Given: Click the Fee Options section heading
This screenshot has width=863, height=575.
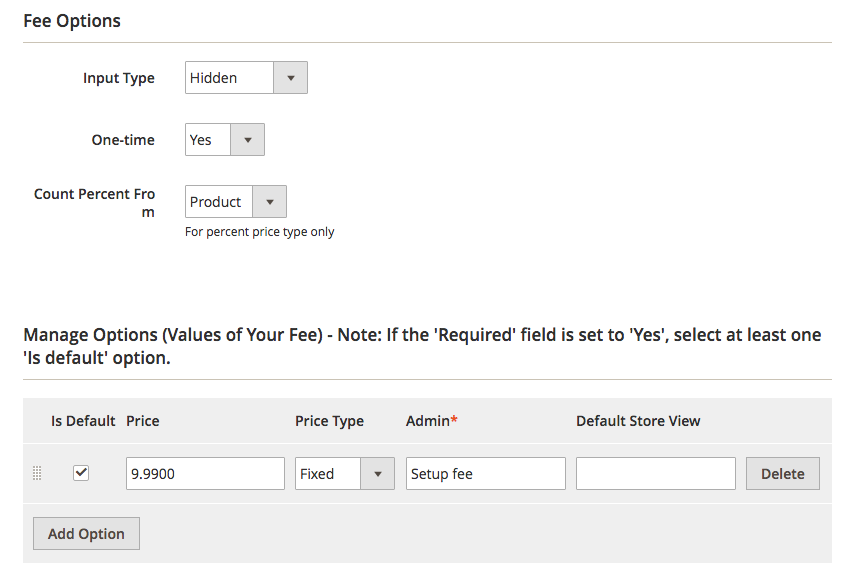Looking at the screenshot, I should [x=72, y=21].
